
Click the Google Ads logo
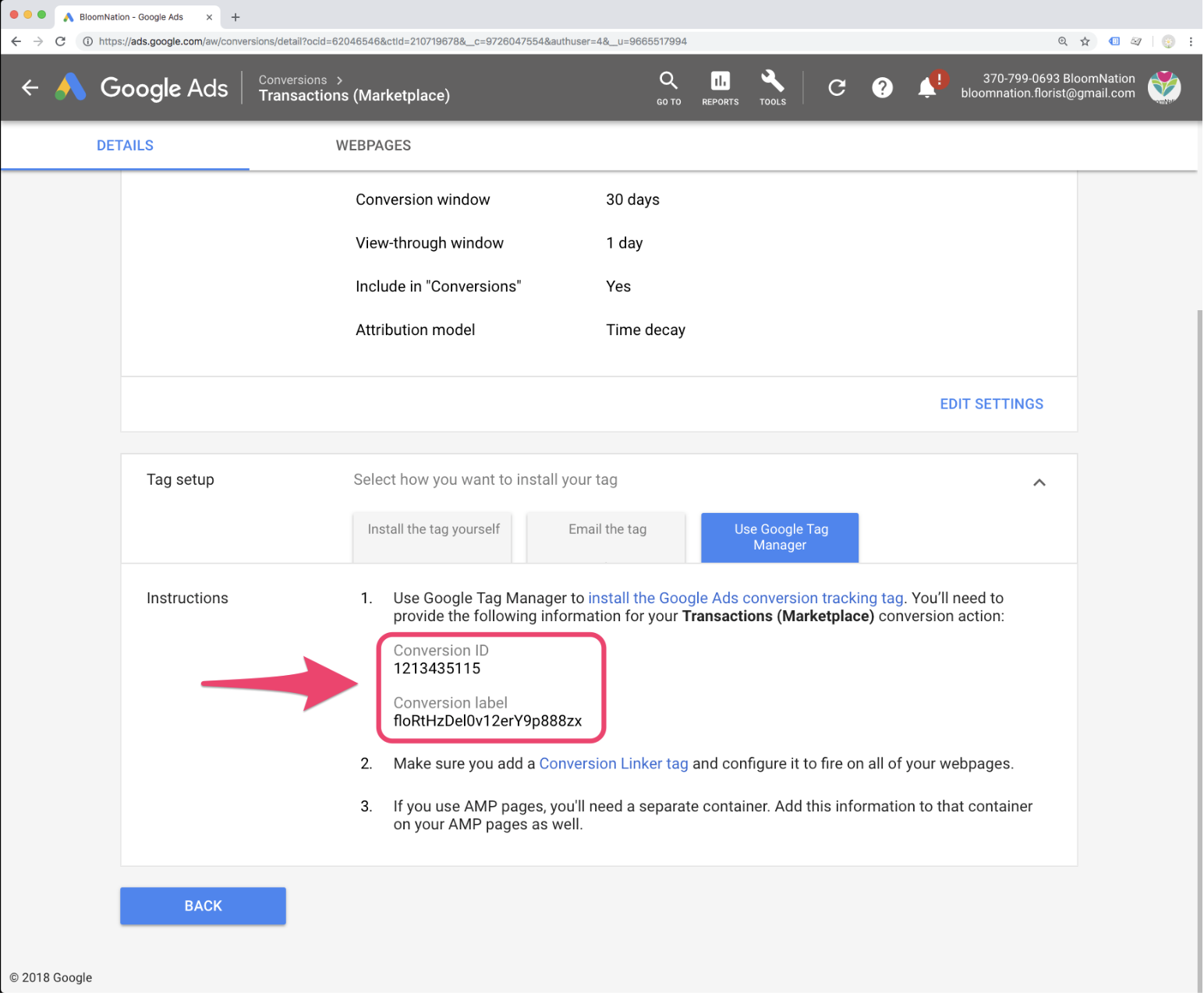point(142,87)
